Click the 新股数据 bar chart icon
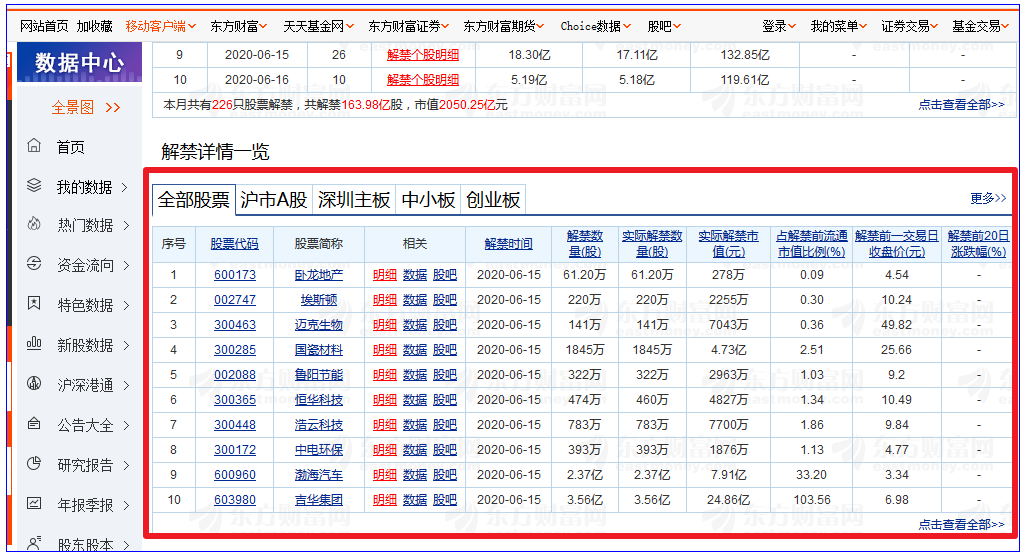The width and height of the screenshot is (1028, 554). [34, 344]
